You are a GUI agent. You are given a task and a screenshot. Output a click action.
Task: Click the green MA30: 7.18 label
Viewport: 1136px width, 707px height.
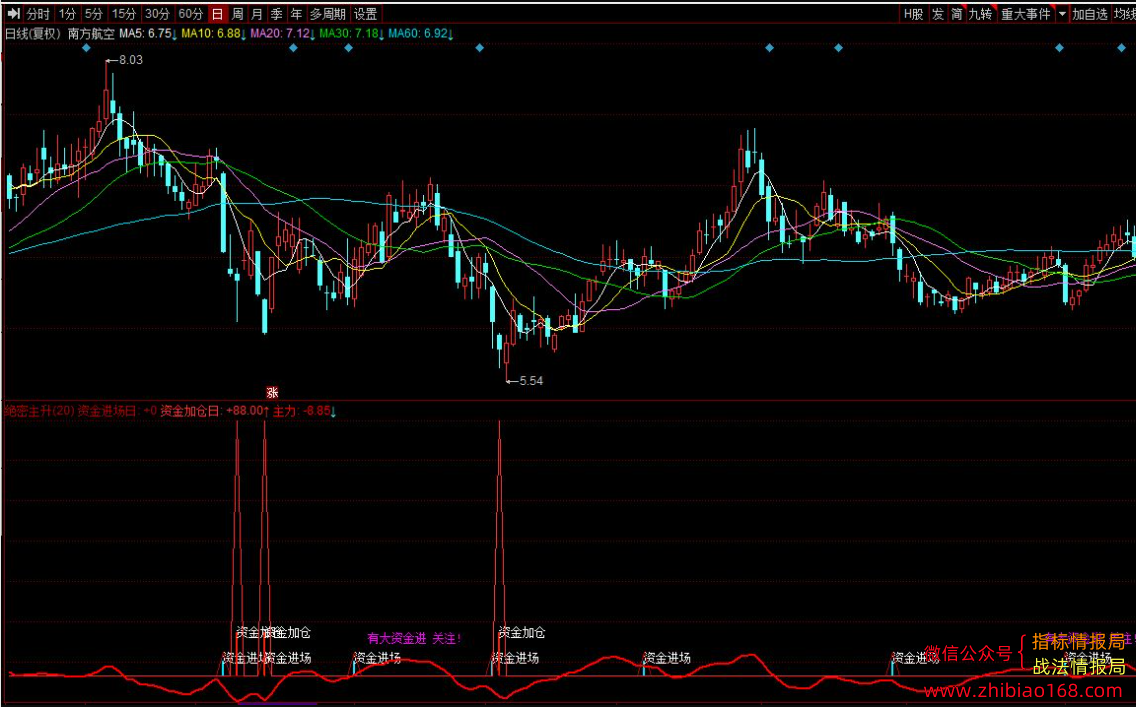352,33
